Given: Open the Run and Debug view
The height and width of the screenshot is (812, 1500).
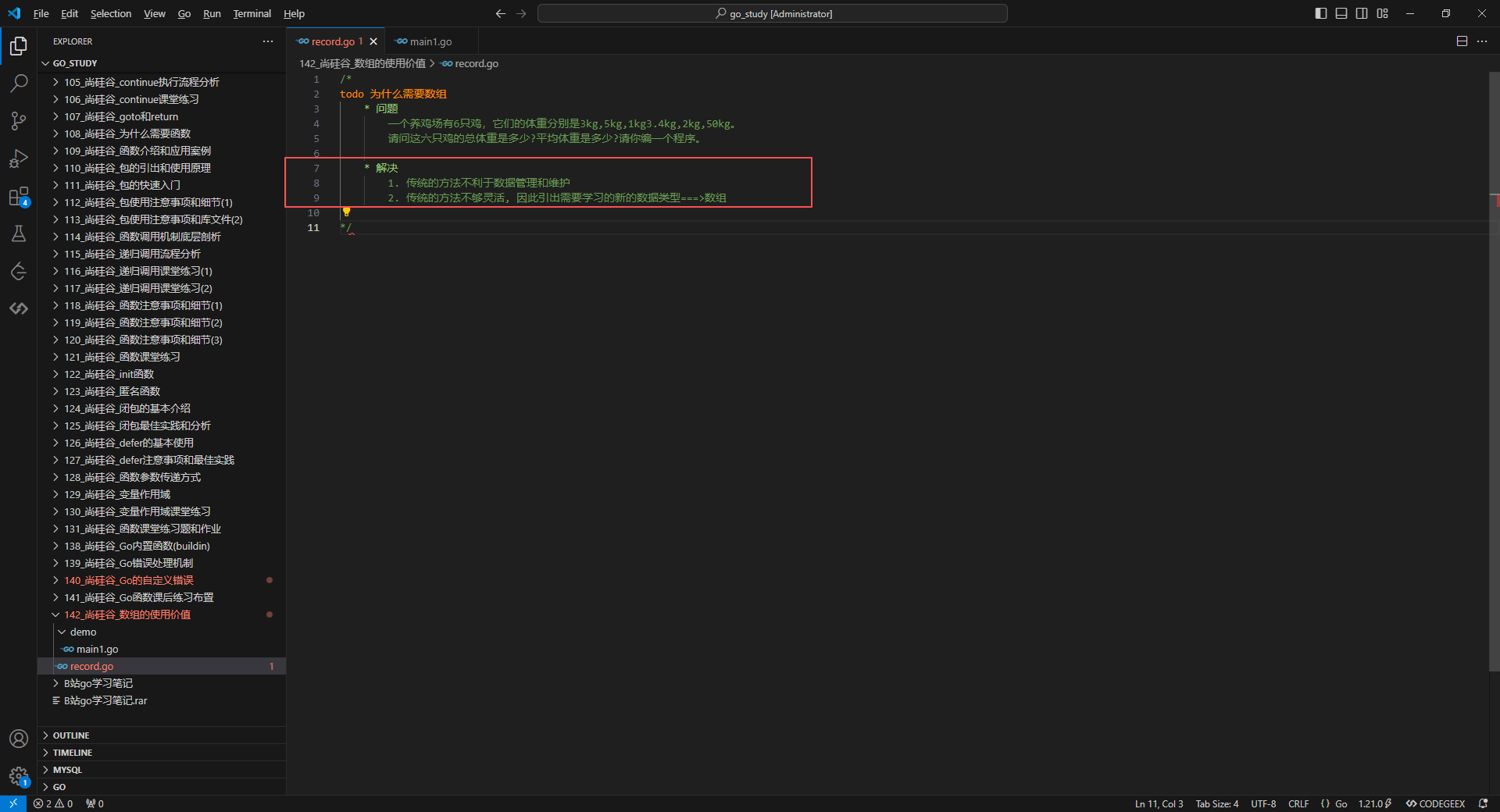Looking at the screenshot, I should pos(19,158).
